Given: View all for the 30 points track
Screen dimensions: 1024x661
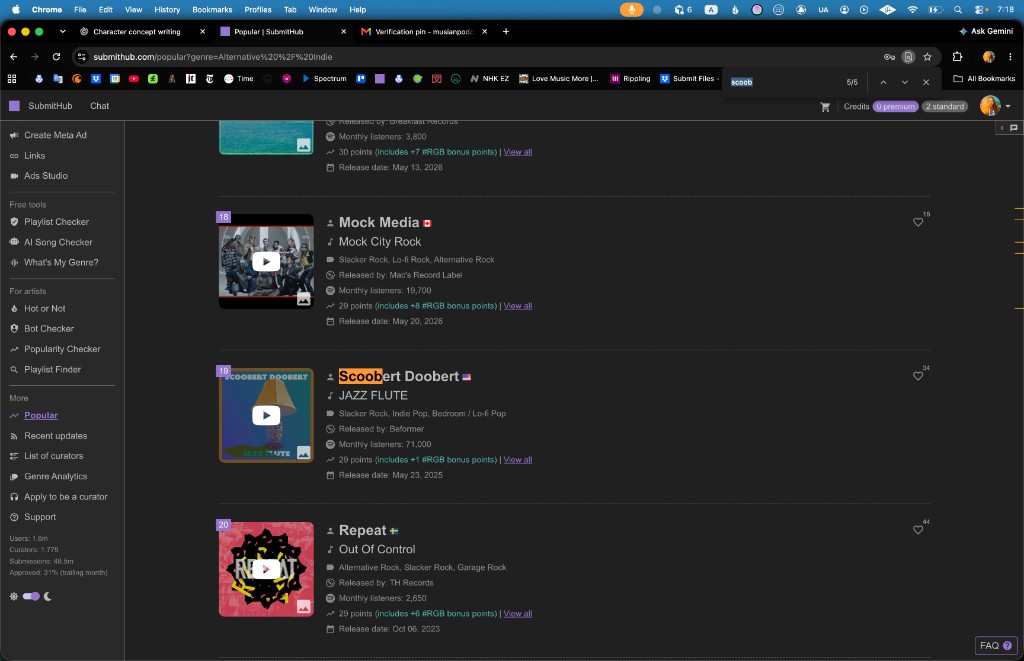Looking at the screenshot, I should (x=517, y=152).
